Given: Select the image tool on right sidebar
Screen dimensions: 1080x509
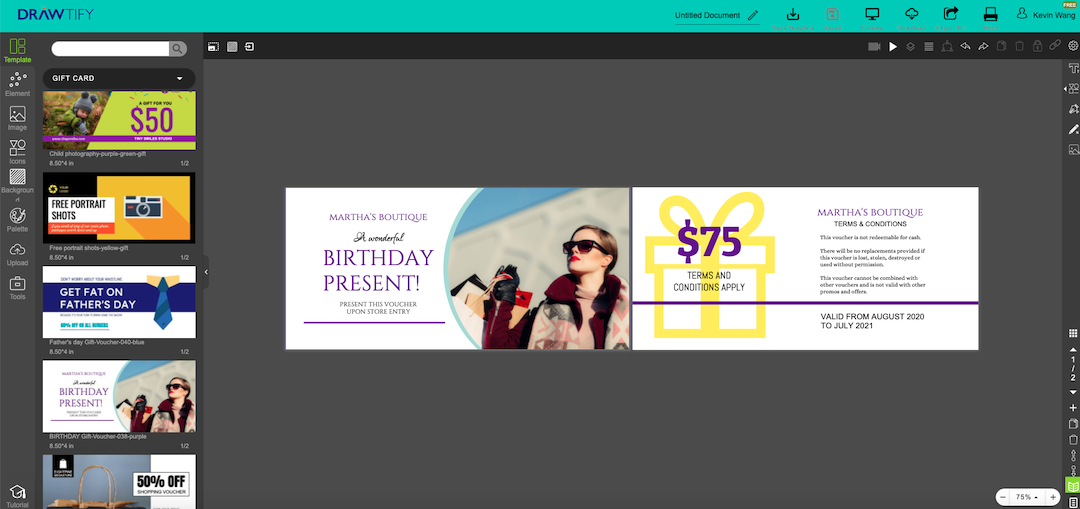Looking at the screenshot, I should pos(1073,149).
